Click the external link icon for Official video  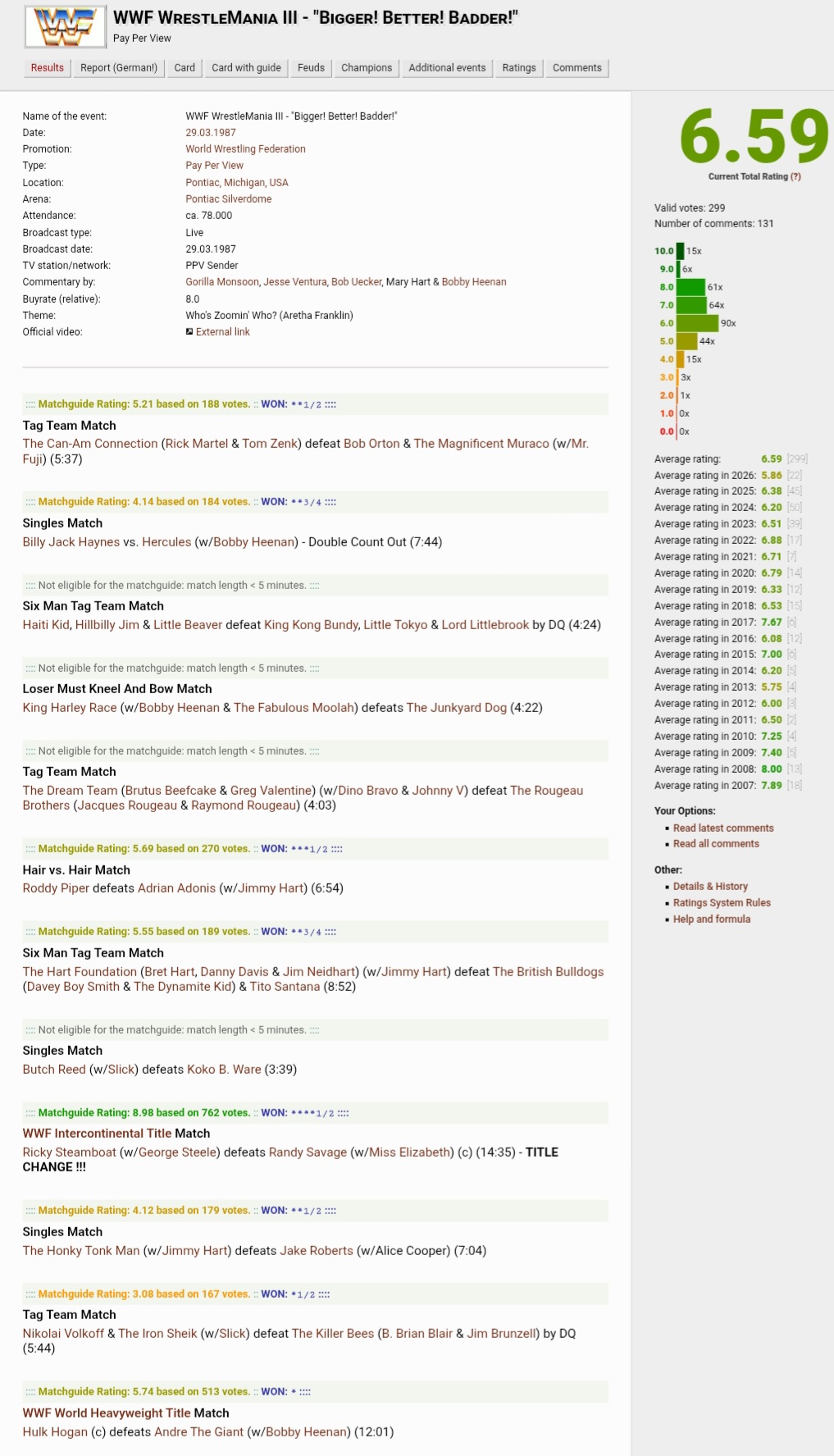click(x=189, y=332)
